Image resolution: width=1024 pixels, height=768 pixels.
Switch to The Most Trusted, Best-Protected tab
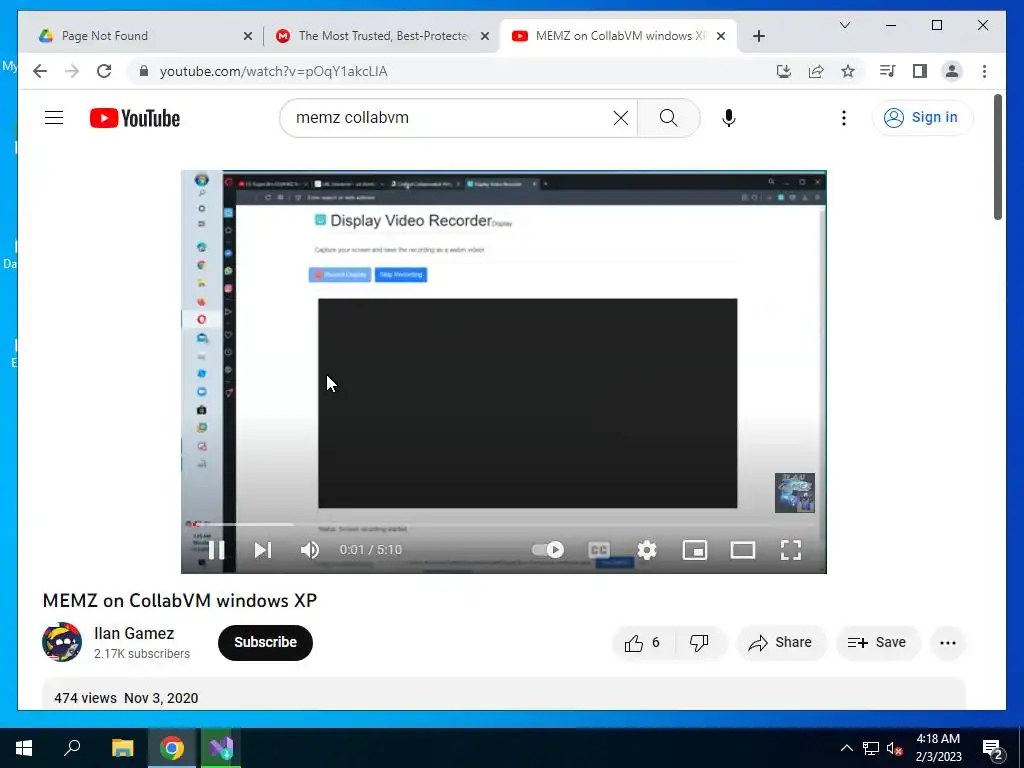click(384, 36)
